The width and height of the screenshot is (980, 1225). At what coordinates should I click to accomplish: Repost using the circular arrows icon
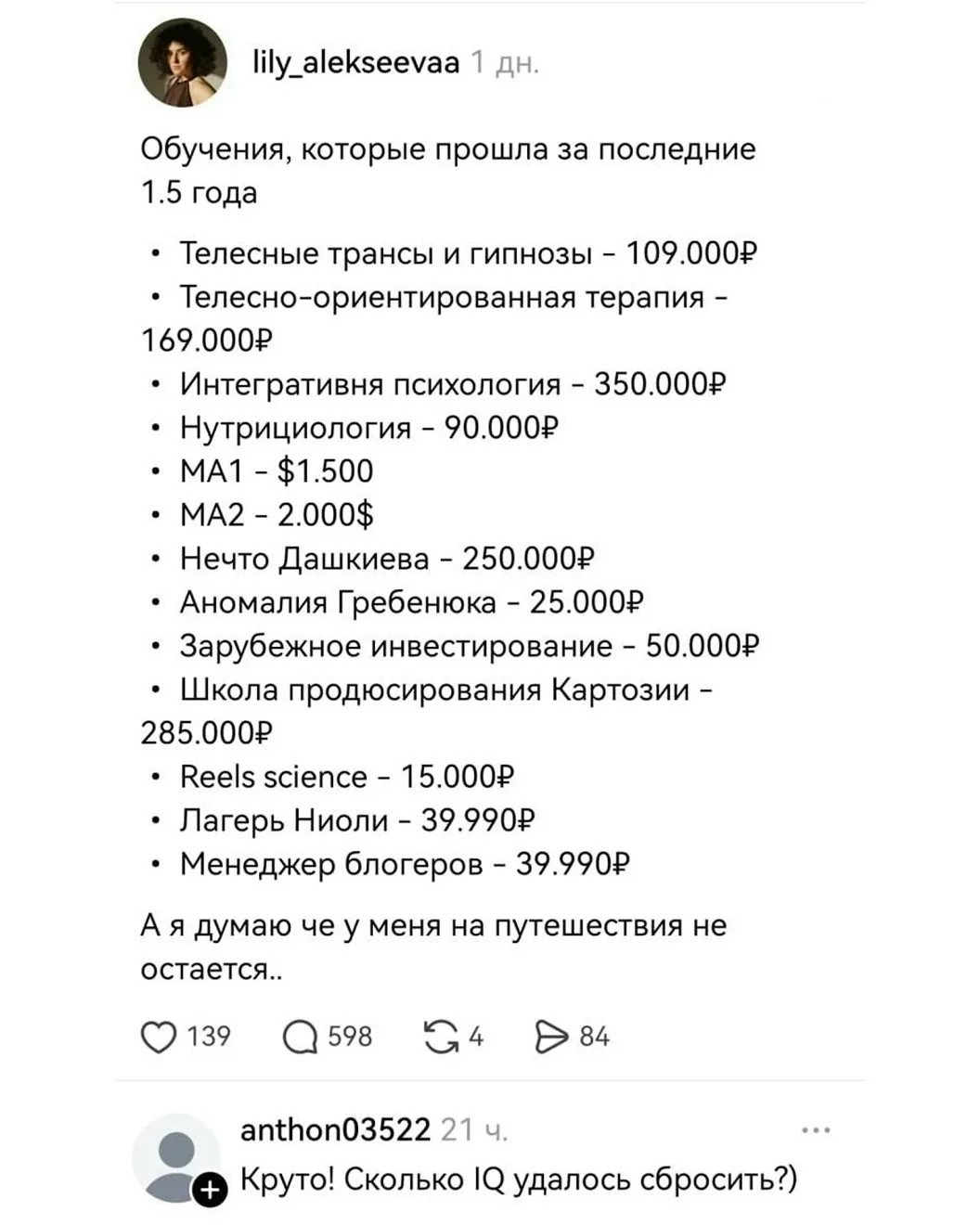[x=441, y=1037]
